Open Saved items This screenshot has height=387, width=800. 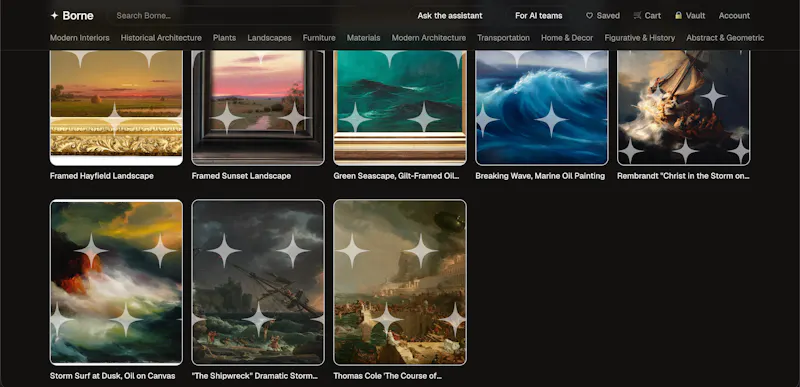click(603, 16)
